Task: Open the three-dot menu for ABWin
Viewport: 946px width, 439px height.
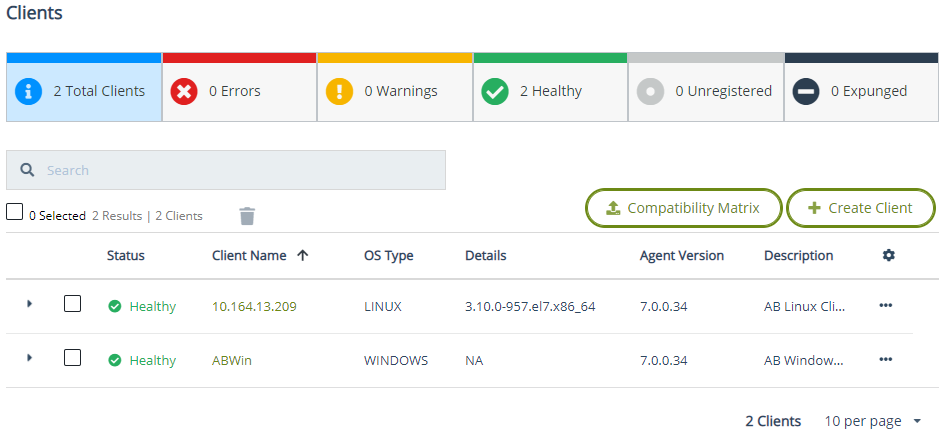Action: [x=885, y=360]
